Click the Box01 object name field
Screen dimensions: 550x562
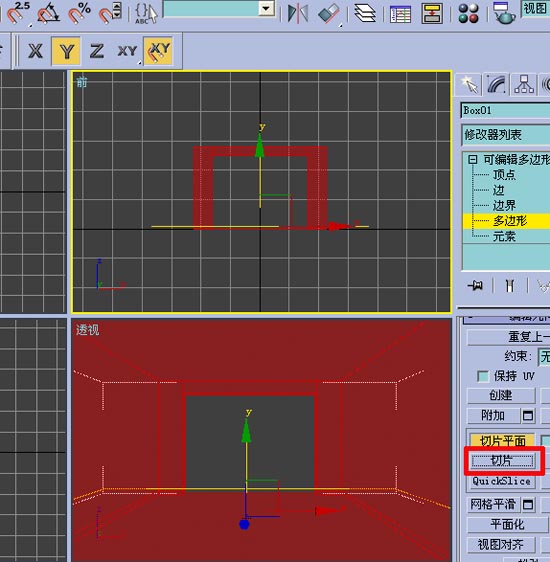(505, 110)
